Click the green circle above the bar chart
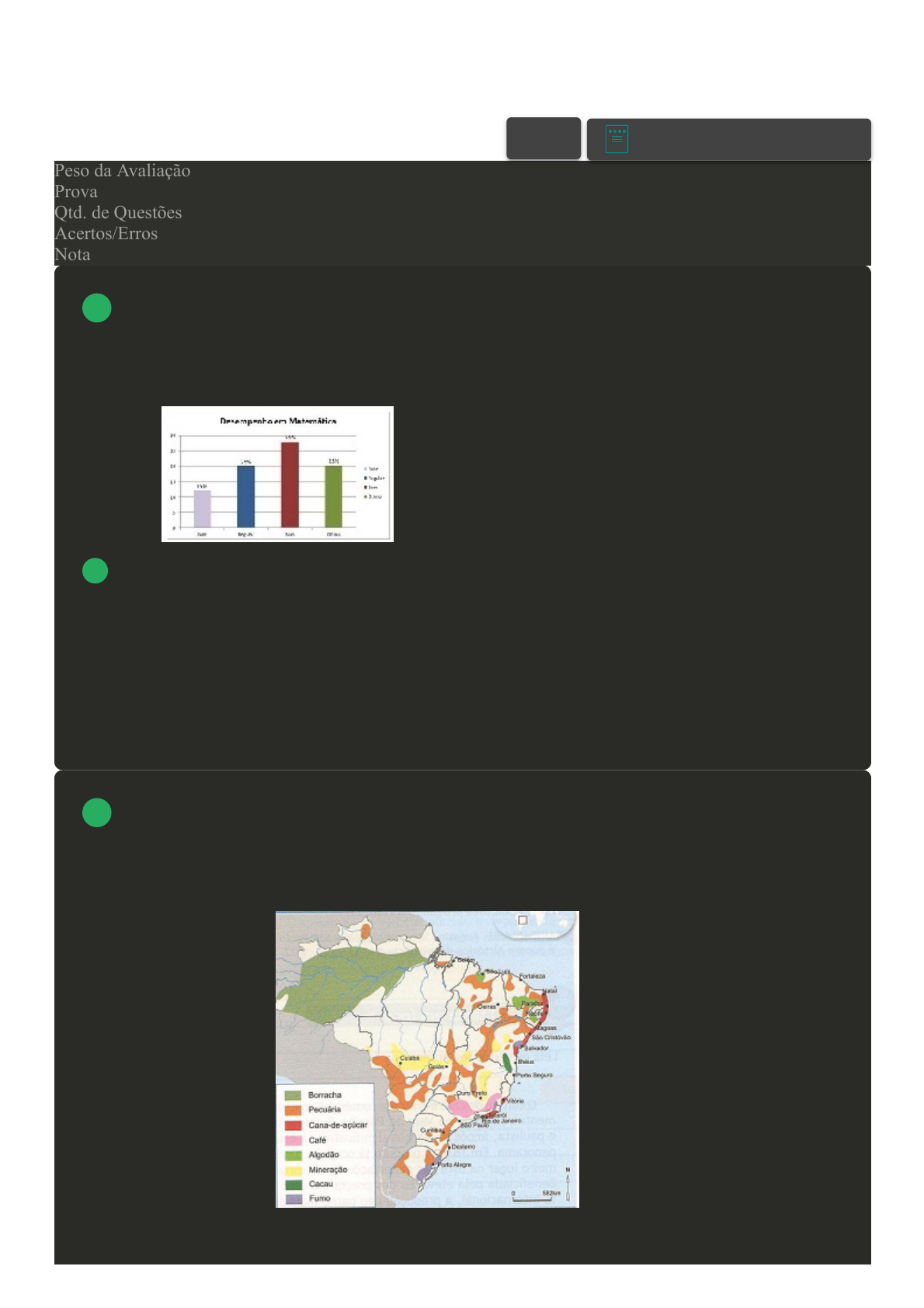The width and height of the screenshot is (924, 1308). tap(97, 308)
